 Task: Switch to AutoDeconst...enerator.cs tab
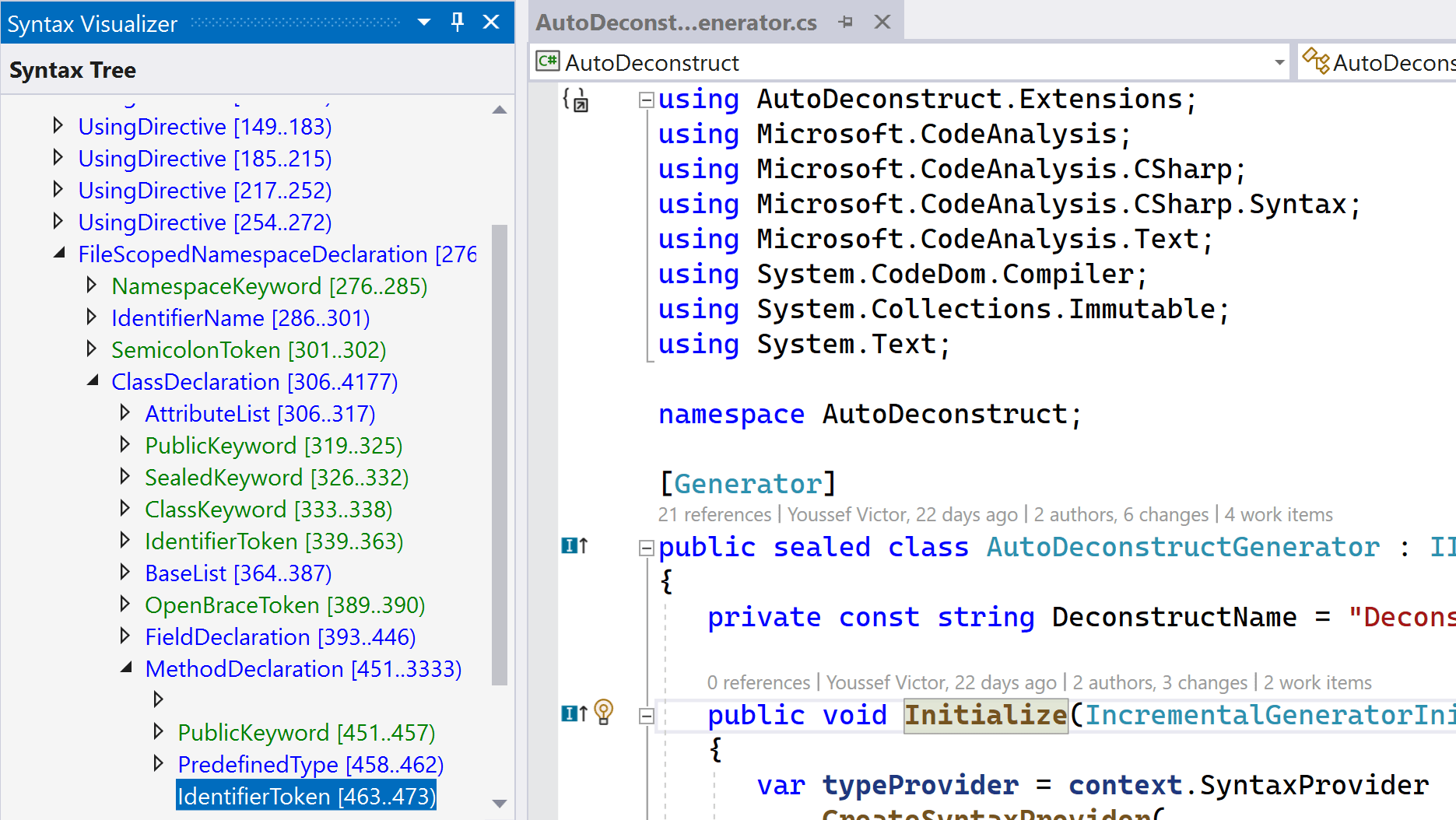[675, 23]
